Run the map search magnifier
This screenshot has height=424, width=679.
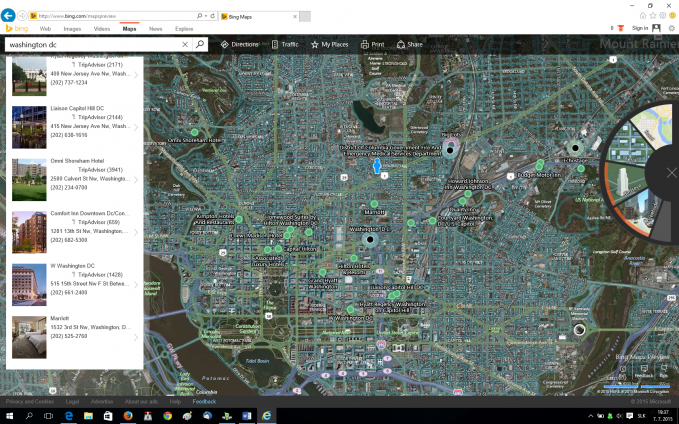[x=200, y=44]
